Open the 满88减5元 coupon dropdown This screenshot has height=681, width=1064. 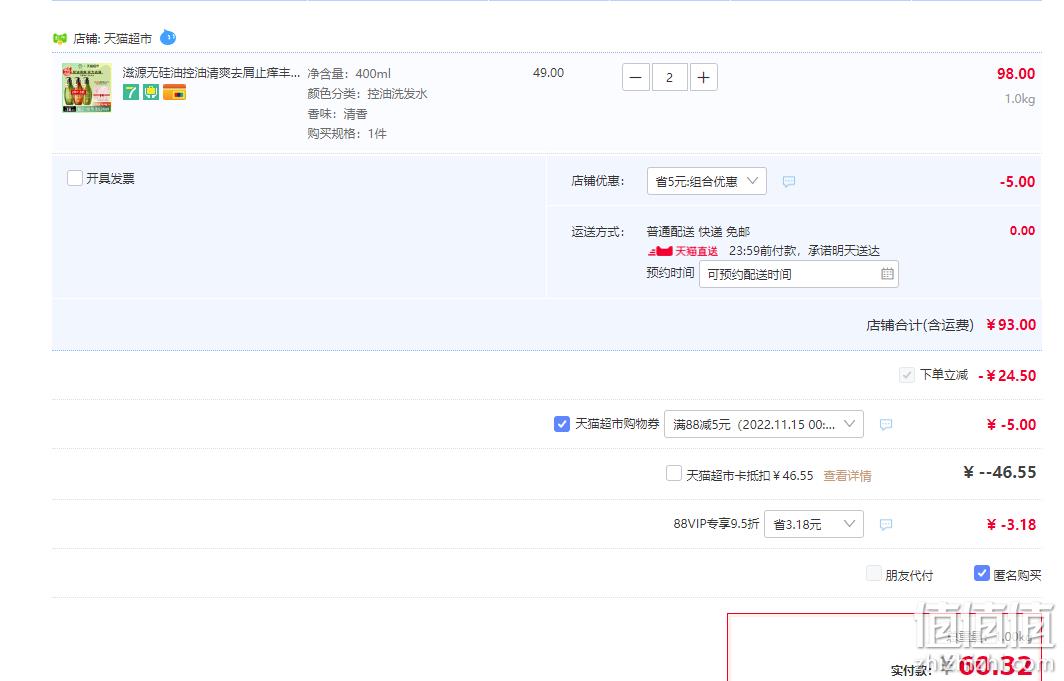[x=763, y=424]
